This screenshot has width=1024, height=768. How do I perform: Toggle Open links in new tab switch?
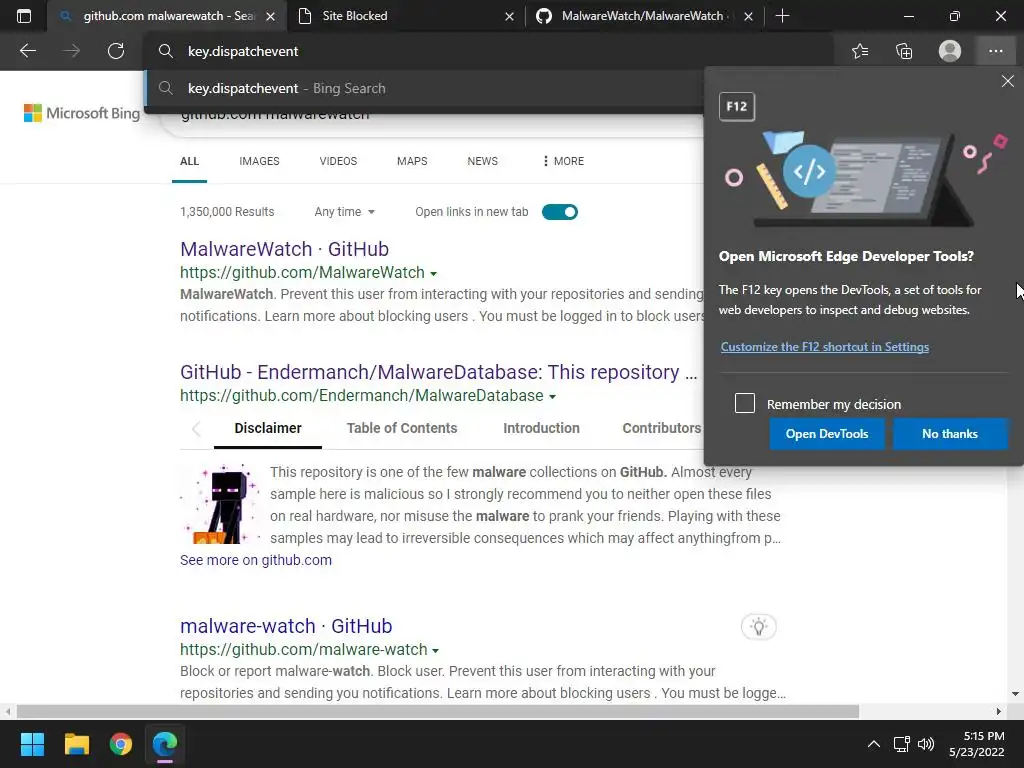(560, 212)
